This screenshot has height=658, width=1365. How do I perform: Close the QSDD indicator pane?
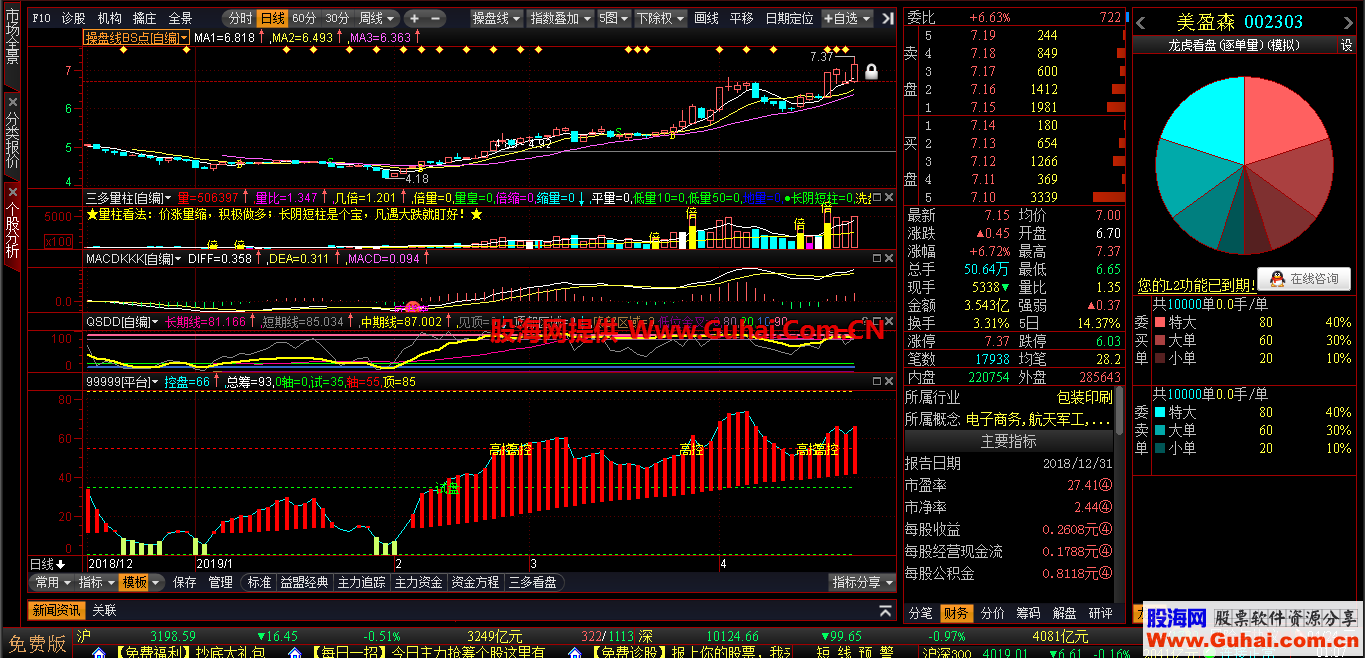(889, 321)
